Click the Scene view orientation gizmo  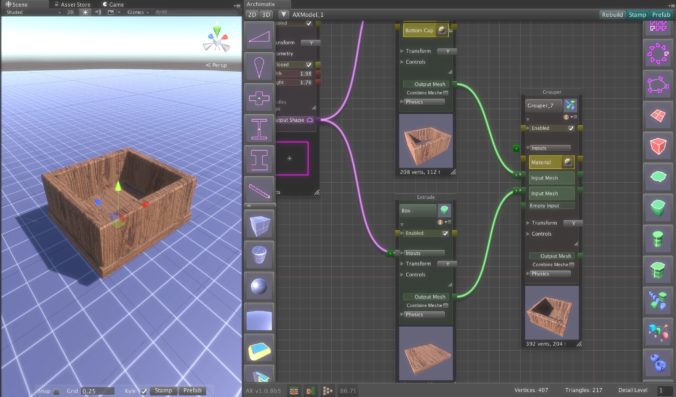tap(217, 40)
